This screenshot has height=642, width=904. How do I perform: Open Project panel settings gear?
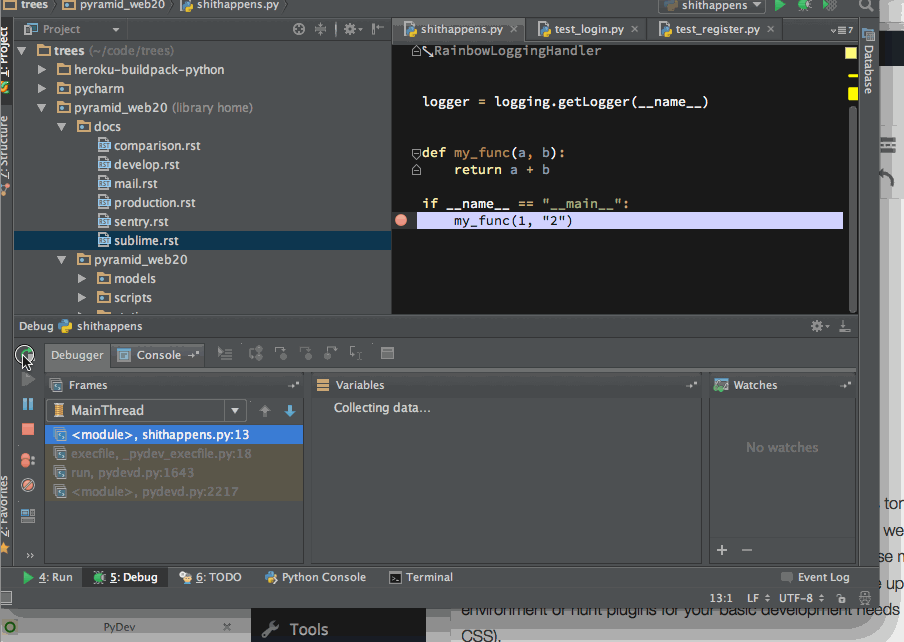352,29
